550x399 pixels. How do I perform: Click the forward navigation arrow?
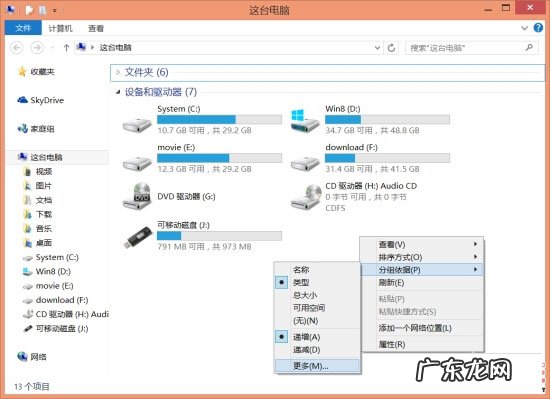point(37,47)
